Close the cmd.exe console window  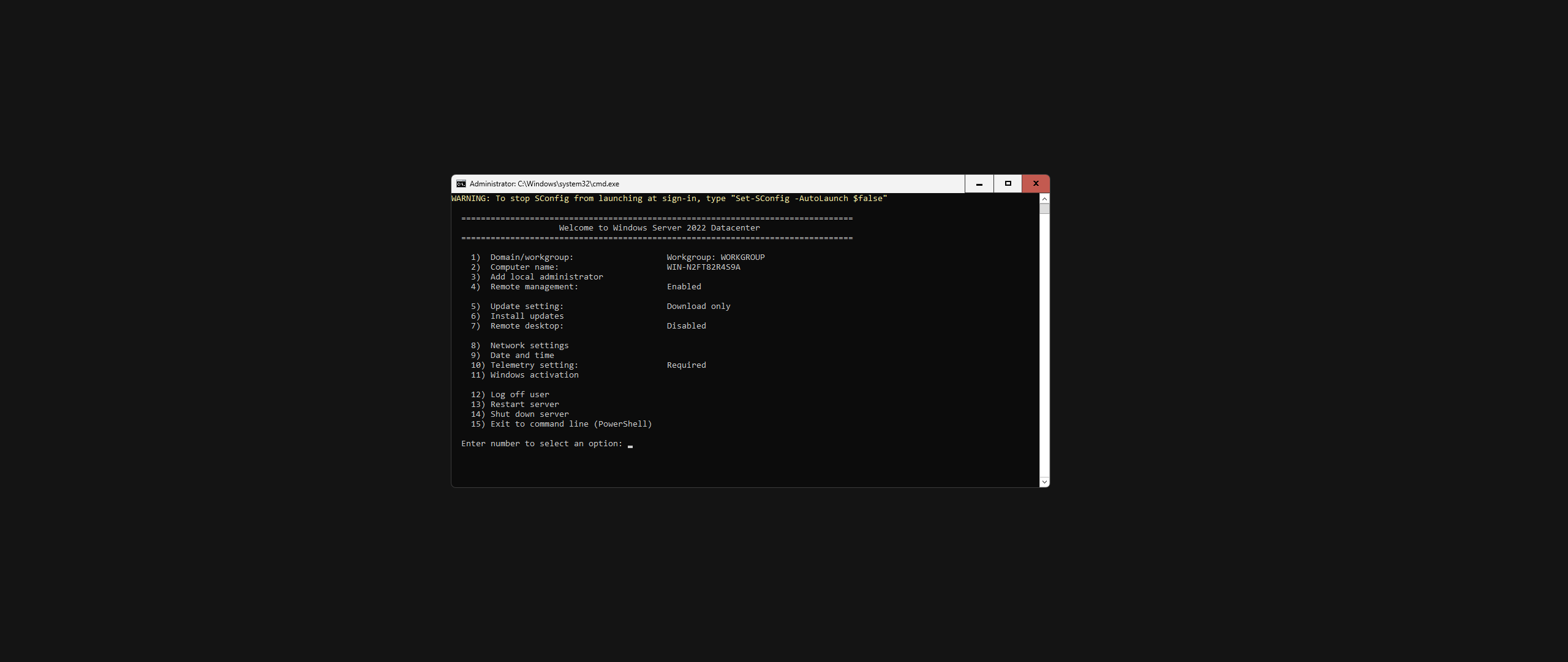pos(1036,184)
